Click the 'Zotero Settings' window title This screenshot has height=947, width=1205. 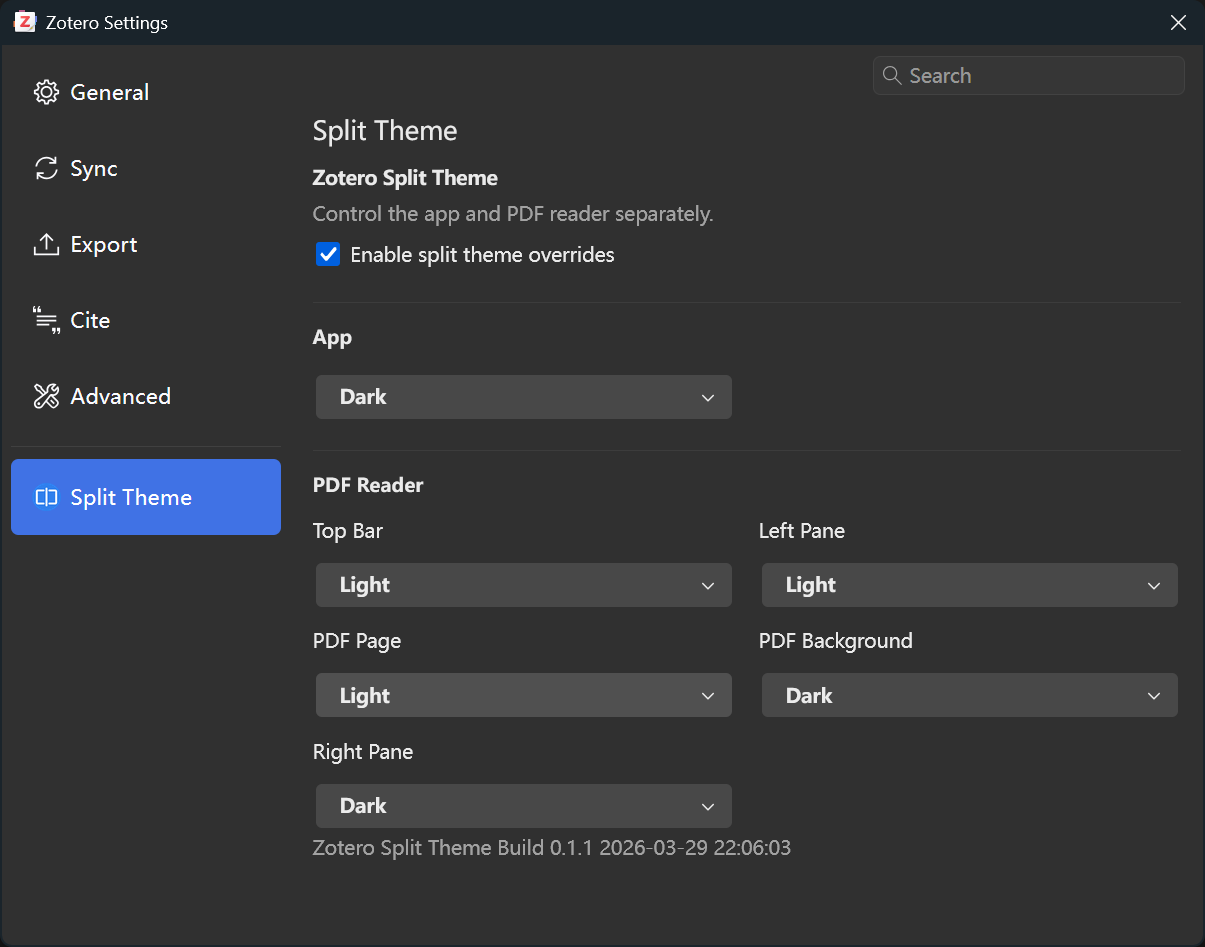pyautogui.click(x=107, y=22)
